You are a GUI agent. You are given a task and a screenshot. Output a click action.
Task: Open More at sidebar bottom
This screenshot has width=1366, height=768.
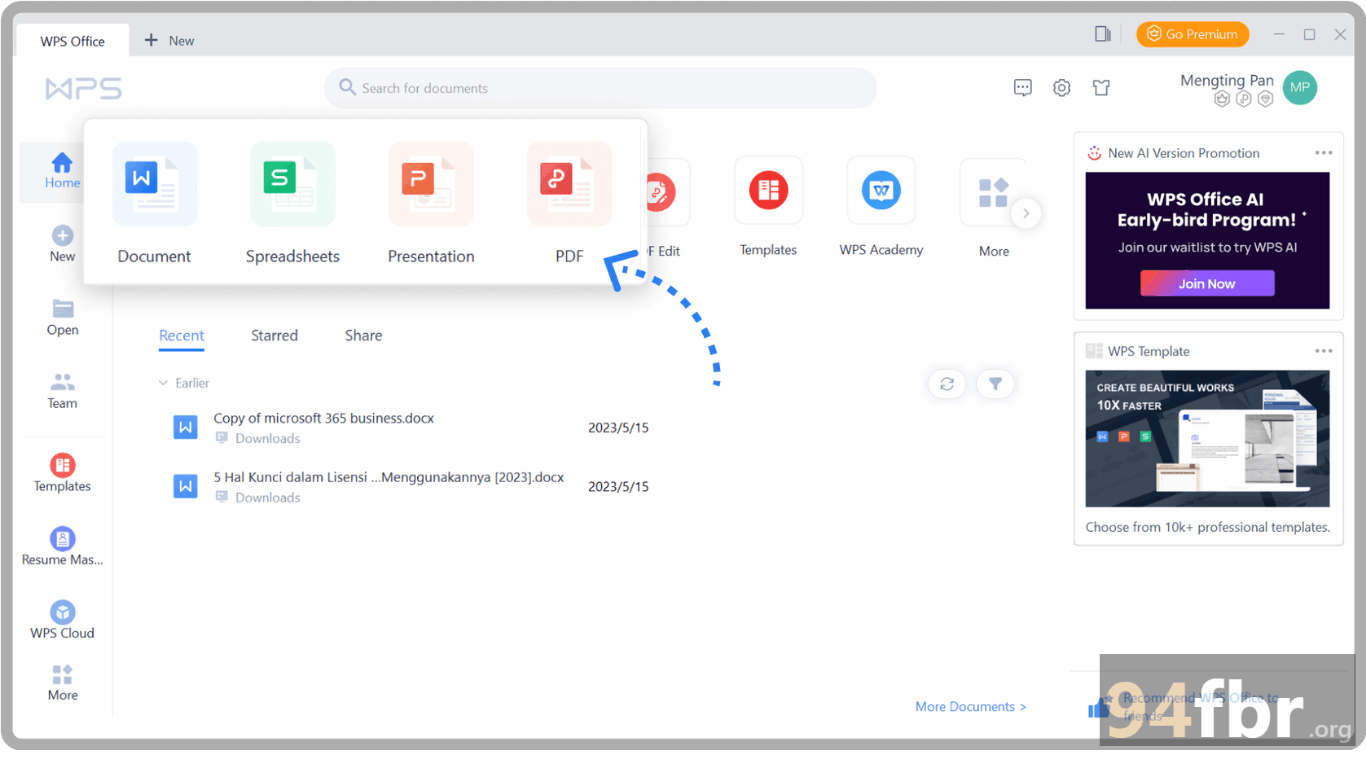(62, 683)
